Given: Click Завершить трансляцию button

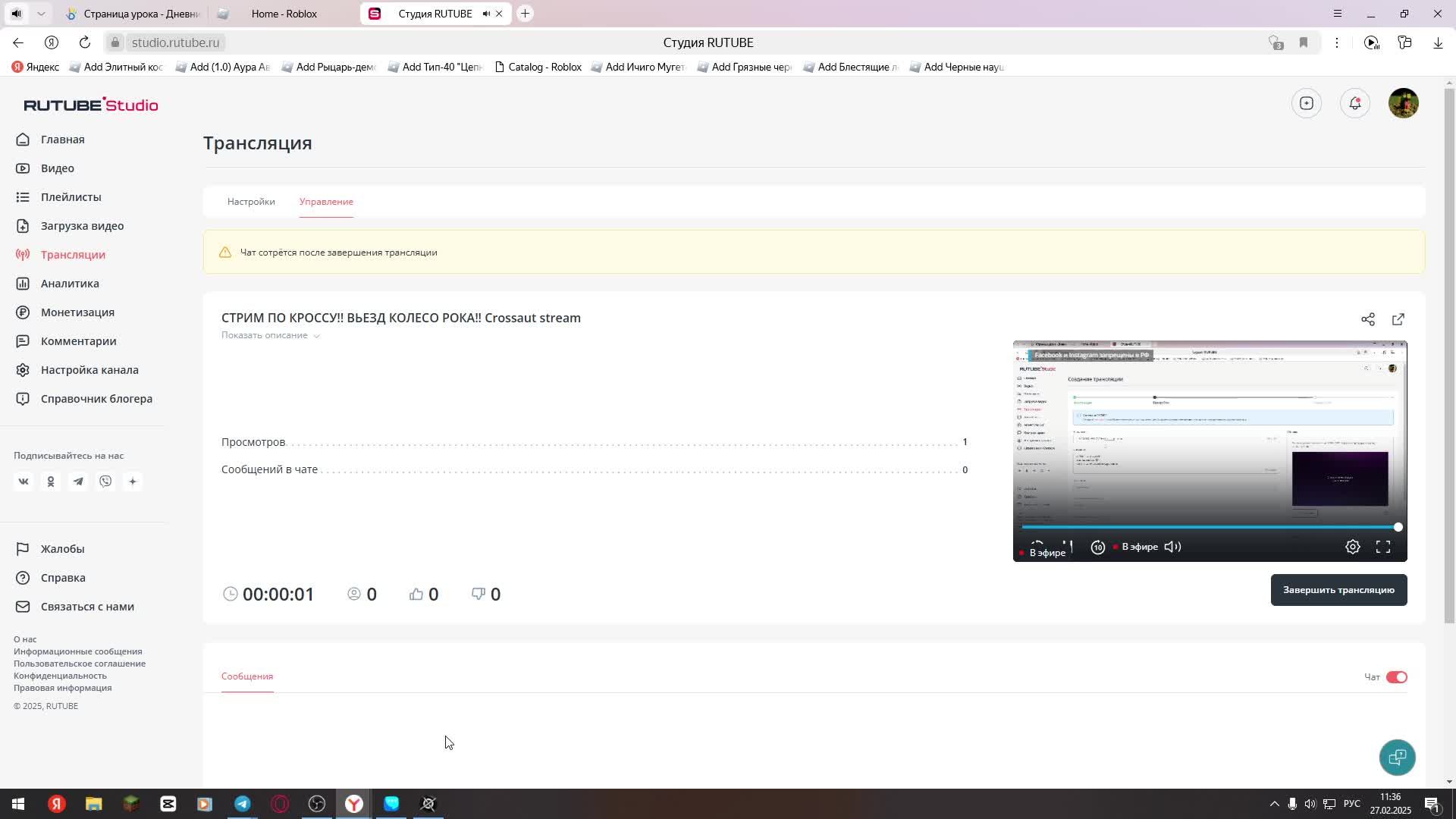Looking at the screenshot, I should pos(1338,590).
